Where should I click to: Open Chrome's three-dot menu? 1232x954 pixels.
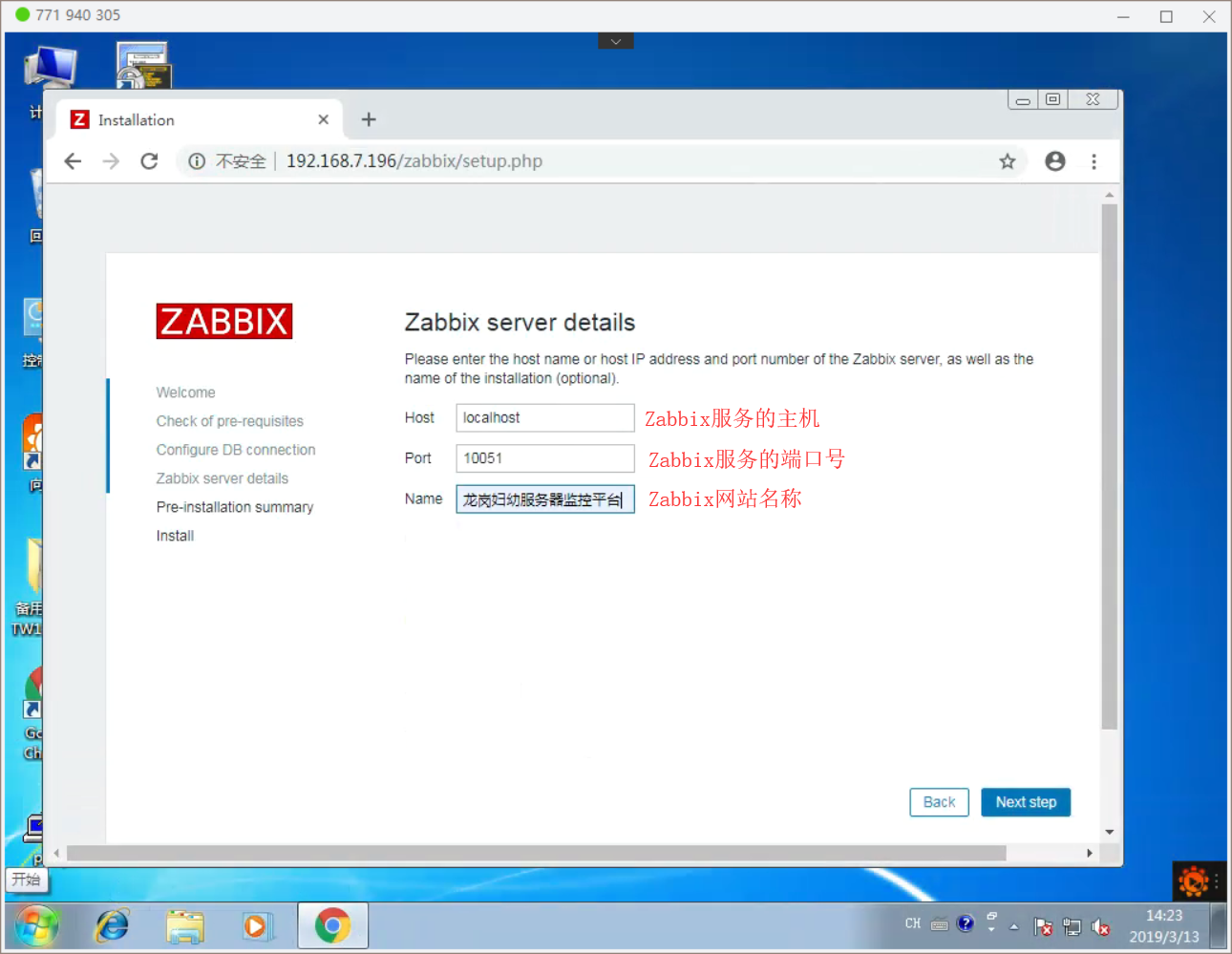point(1094,161)
